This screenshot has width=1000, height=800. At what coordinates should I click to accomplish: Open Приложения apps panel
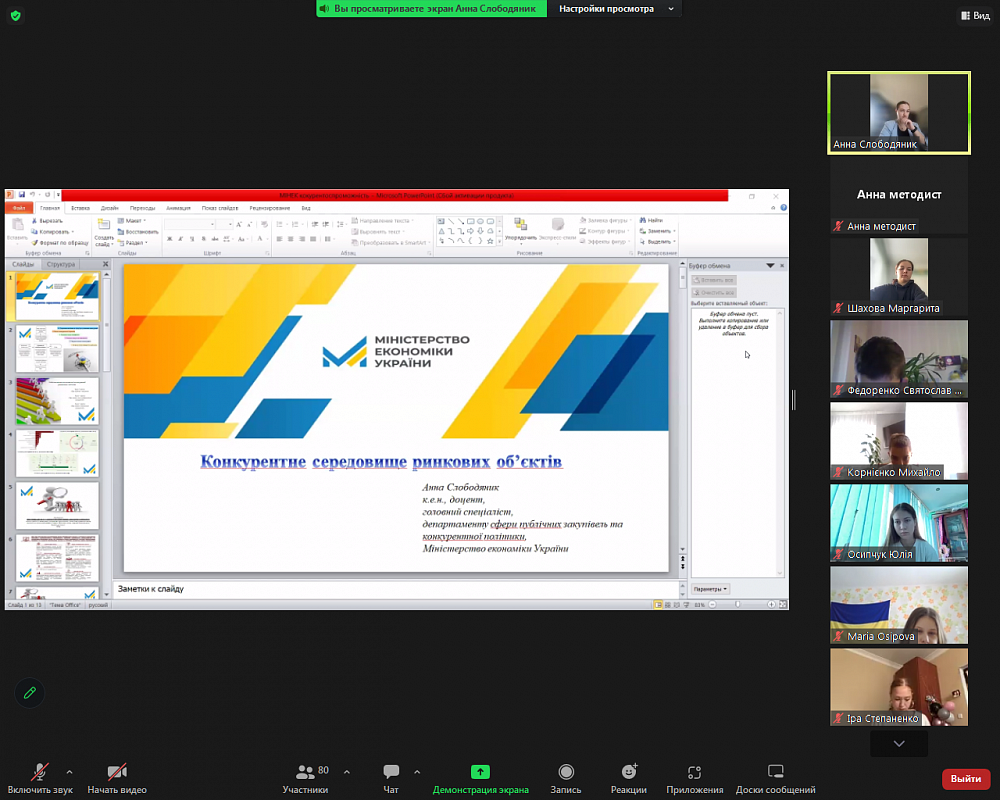695,778
